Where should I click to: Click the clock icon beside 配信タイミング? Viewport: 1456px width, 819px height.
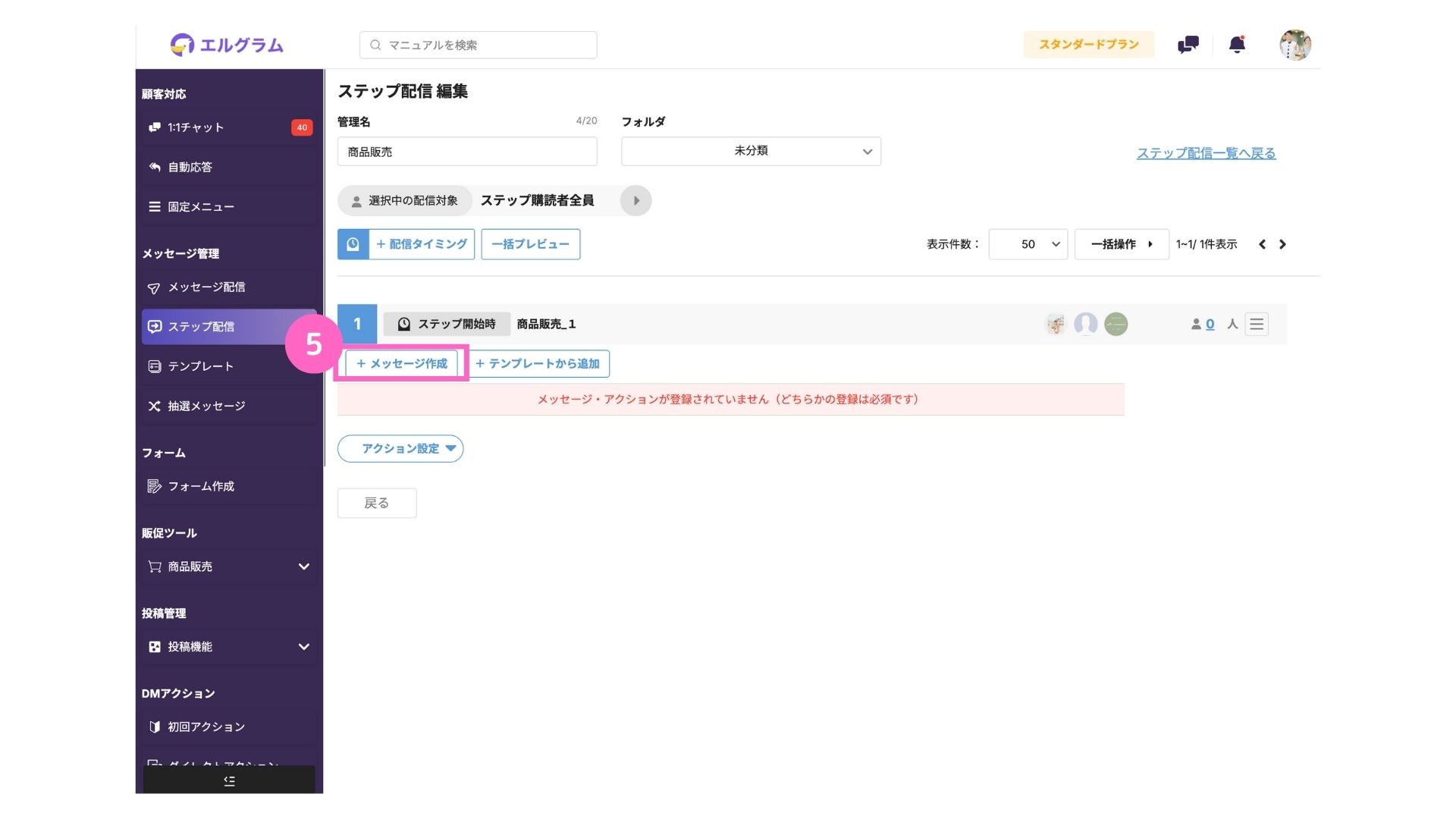(x=353, y=244)
